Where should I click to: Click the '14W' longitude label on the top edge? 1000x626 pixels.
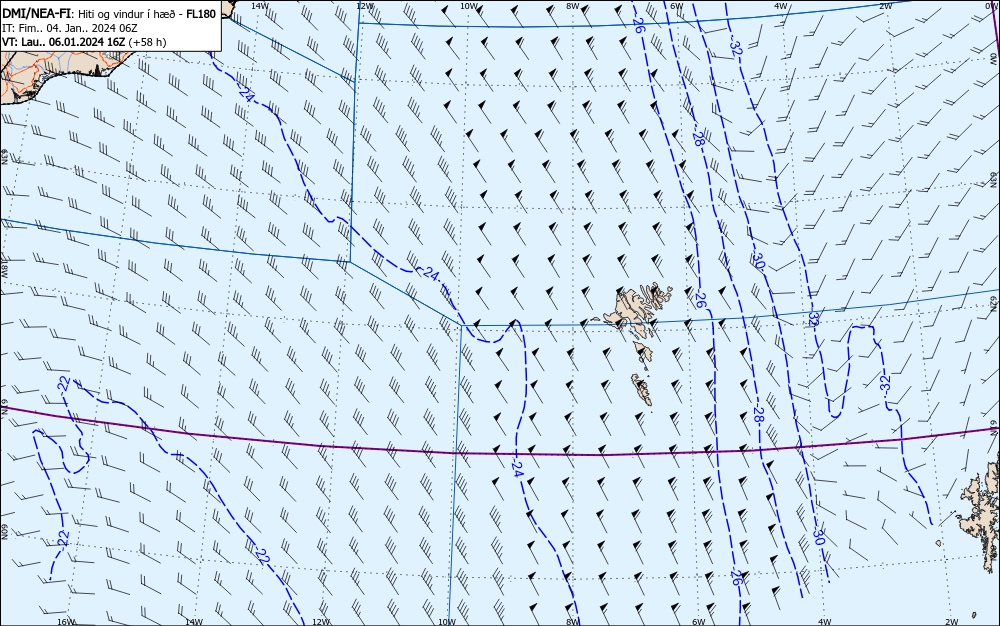click(x=259, y=5)
